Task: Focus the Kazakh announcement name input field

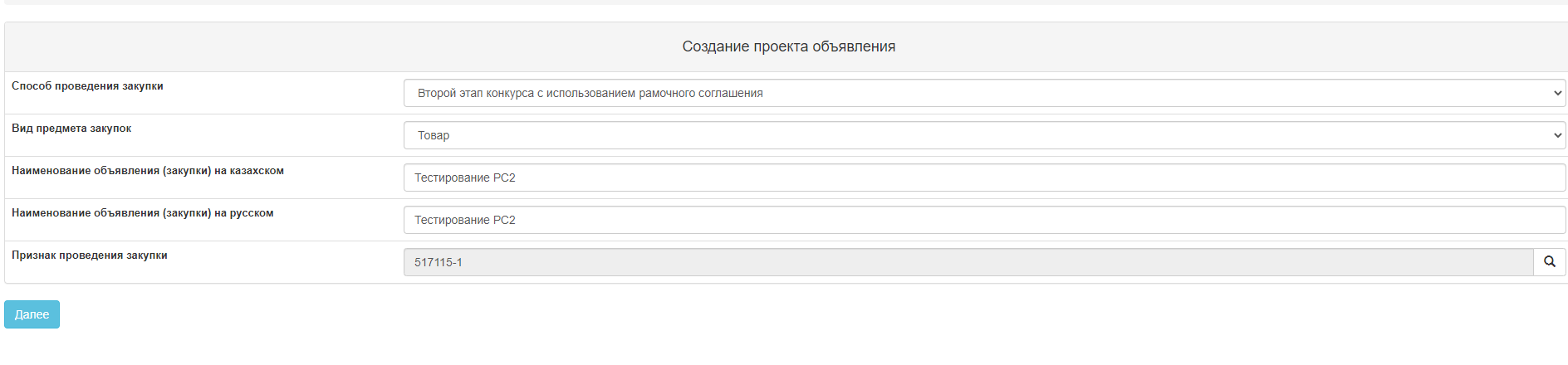Action: [984, 178]
